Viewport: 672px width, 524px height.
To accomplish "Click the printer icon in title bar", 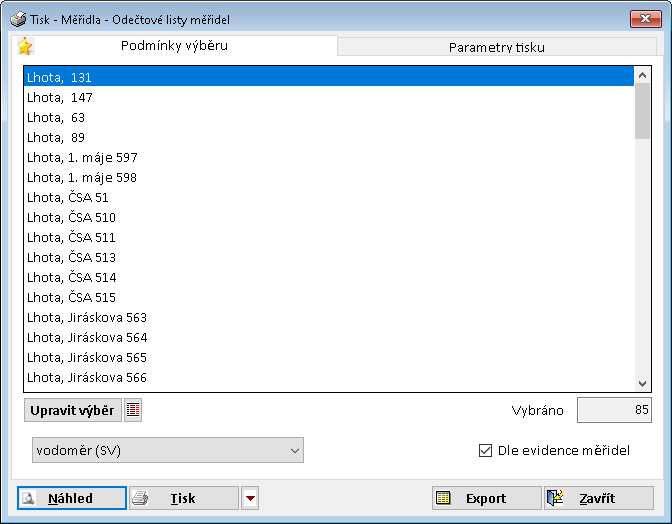I will [18, 19].
